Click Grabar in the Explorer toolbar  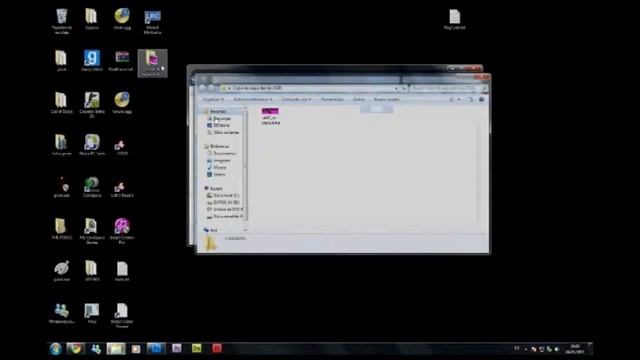tap(359, 99)
